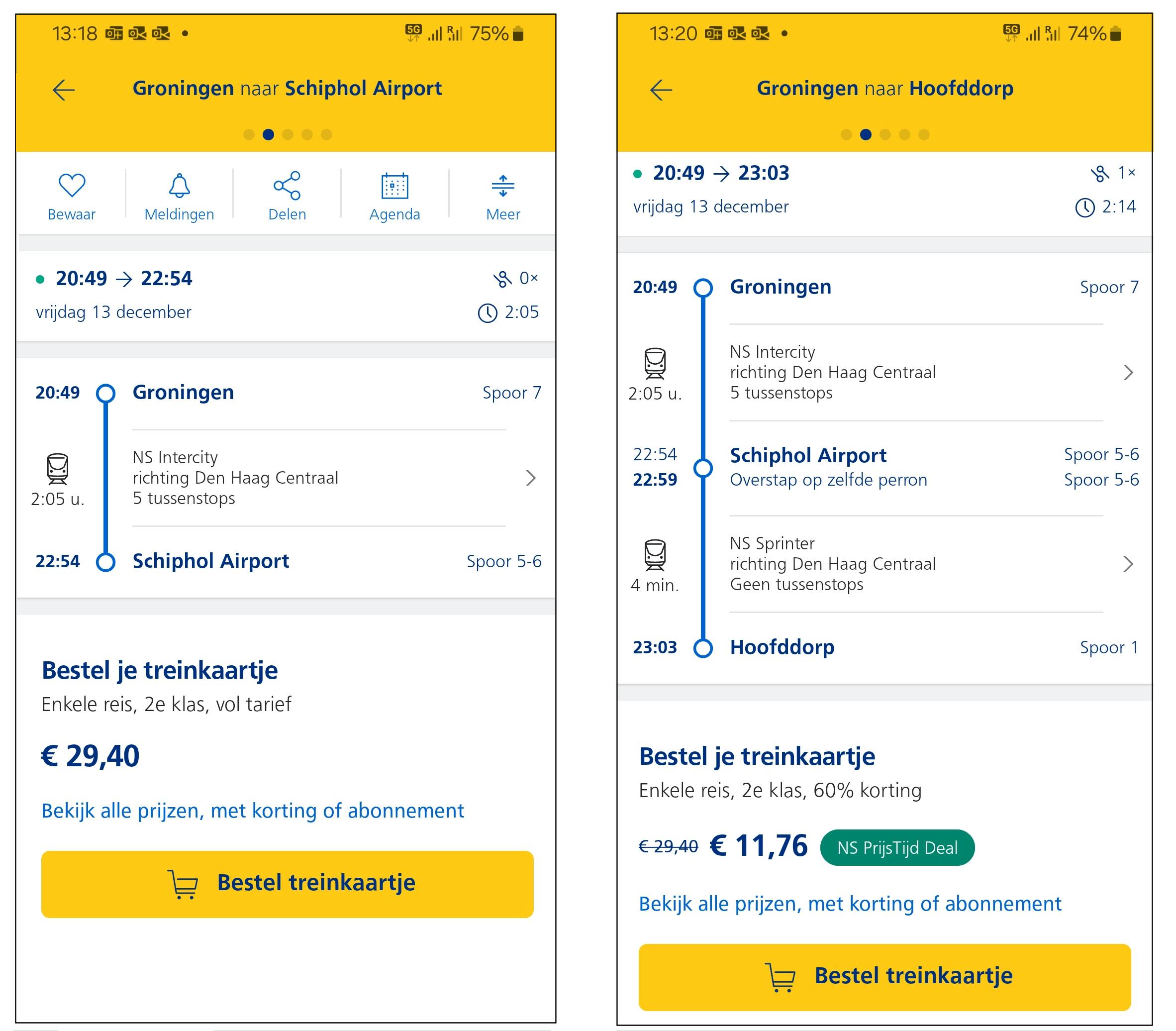Order the €29,40 ticket with Bestel treinkaartje
The image size is (1176, 1031).
(287, 884)
